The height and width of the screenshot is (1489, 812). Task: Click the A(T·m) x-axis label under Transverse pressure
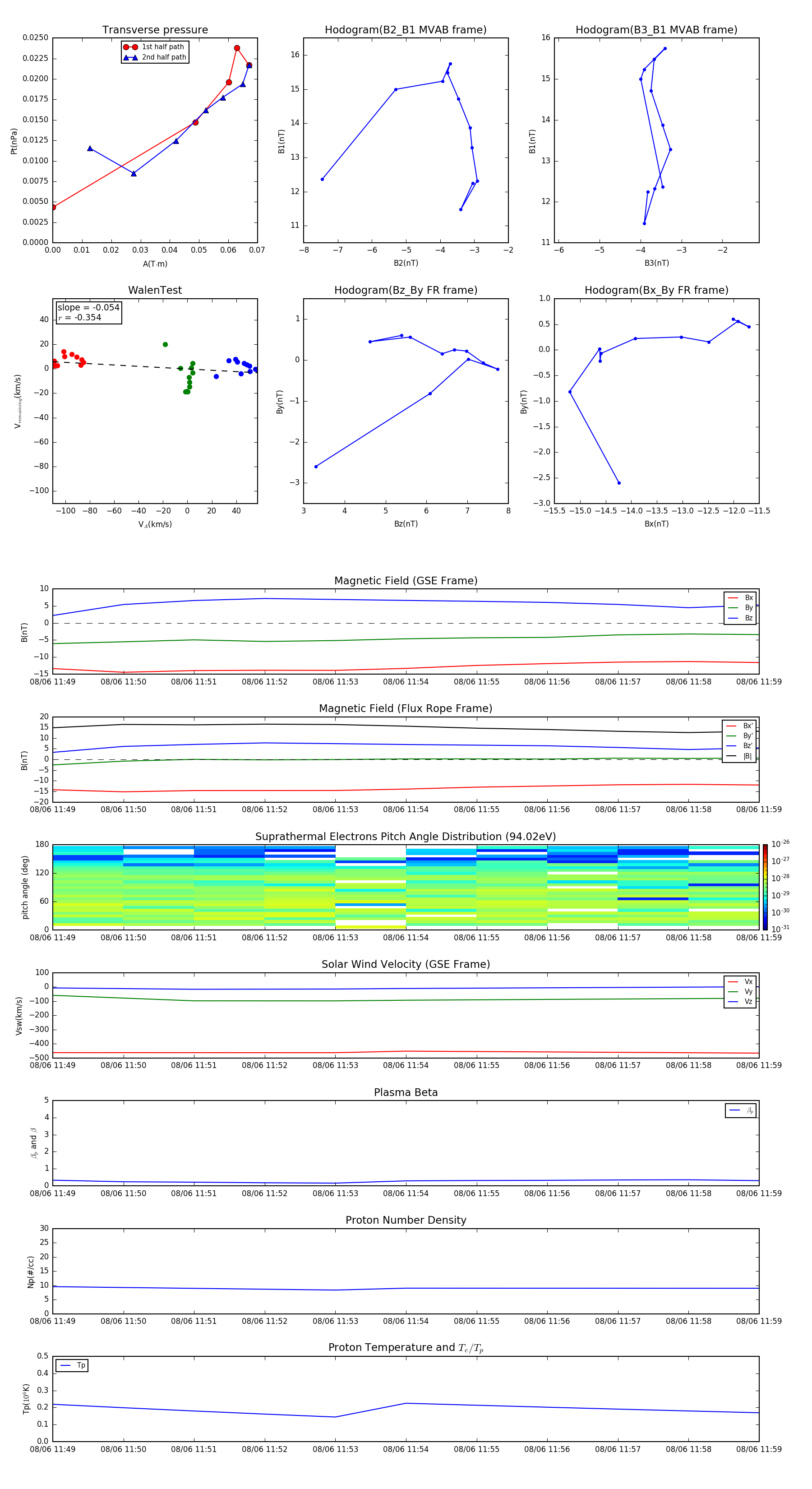point(155,264)
